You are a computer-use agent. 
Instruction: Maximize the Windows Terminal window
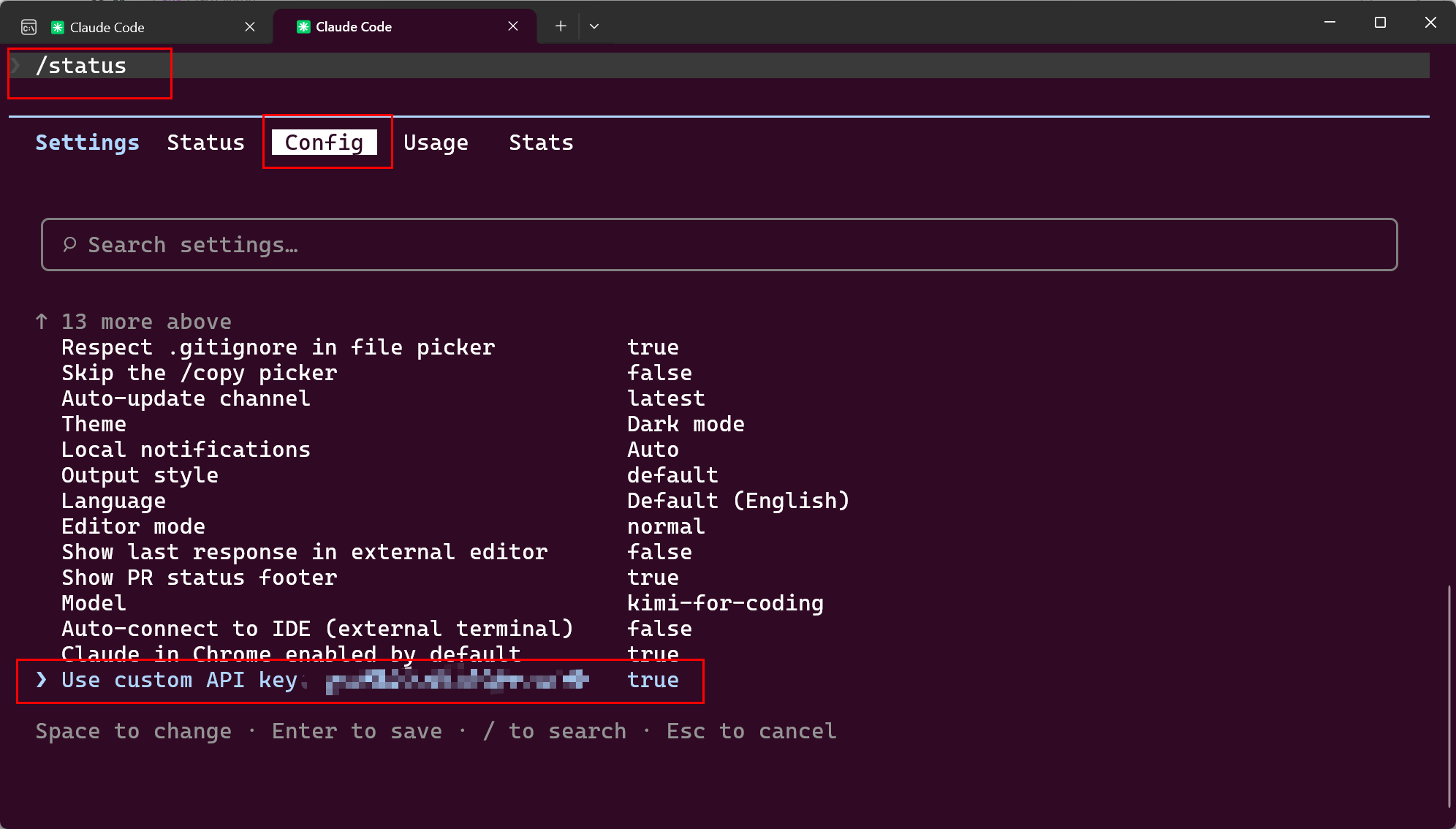pyautogui.click(x=1380, y=23)
